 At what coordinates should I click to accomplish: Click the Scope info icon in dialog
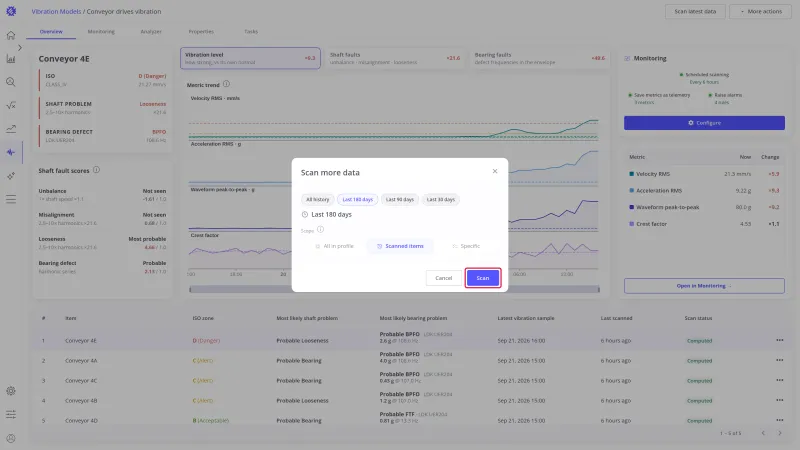coord(320,230)
